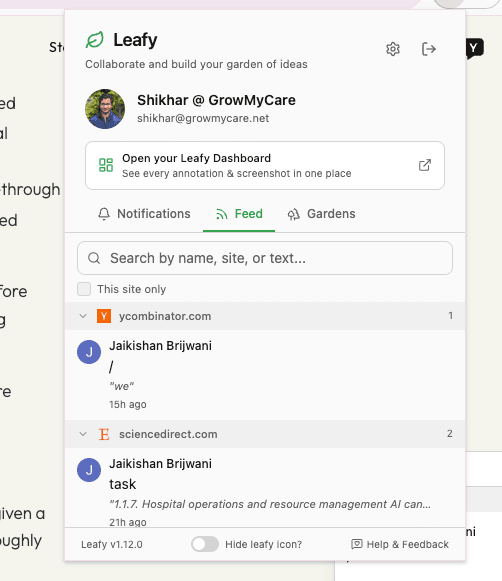Image resolution: width=502 pixels, height=581 pixels.
Task: Click the Help & Feedback chat icon
Action: point(357,544)
